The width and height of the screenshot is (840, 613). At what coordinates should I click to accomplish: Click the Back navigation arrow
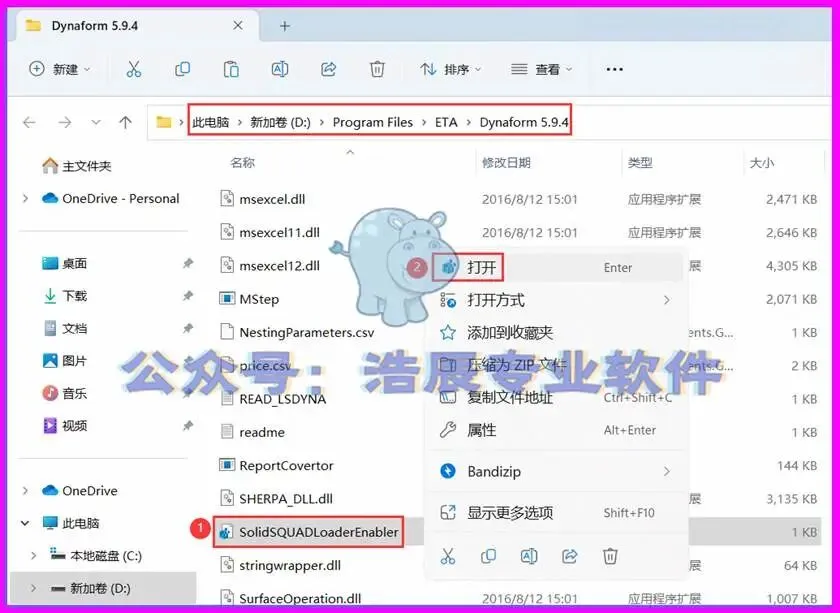pos(29,123)
